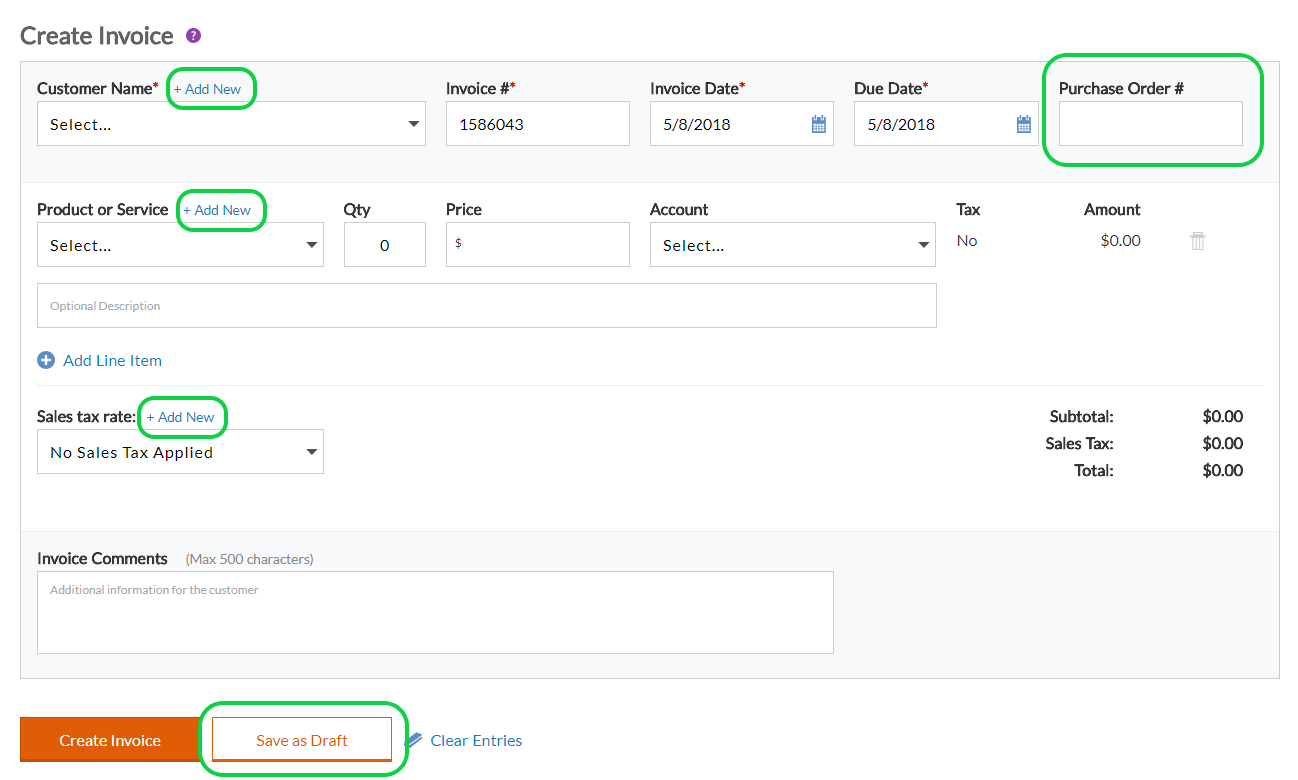Expand the Sales tax rate dropdown
Viewport: 1298px width, 780px height.
click(x=180, y=452)
